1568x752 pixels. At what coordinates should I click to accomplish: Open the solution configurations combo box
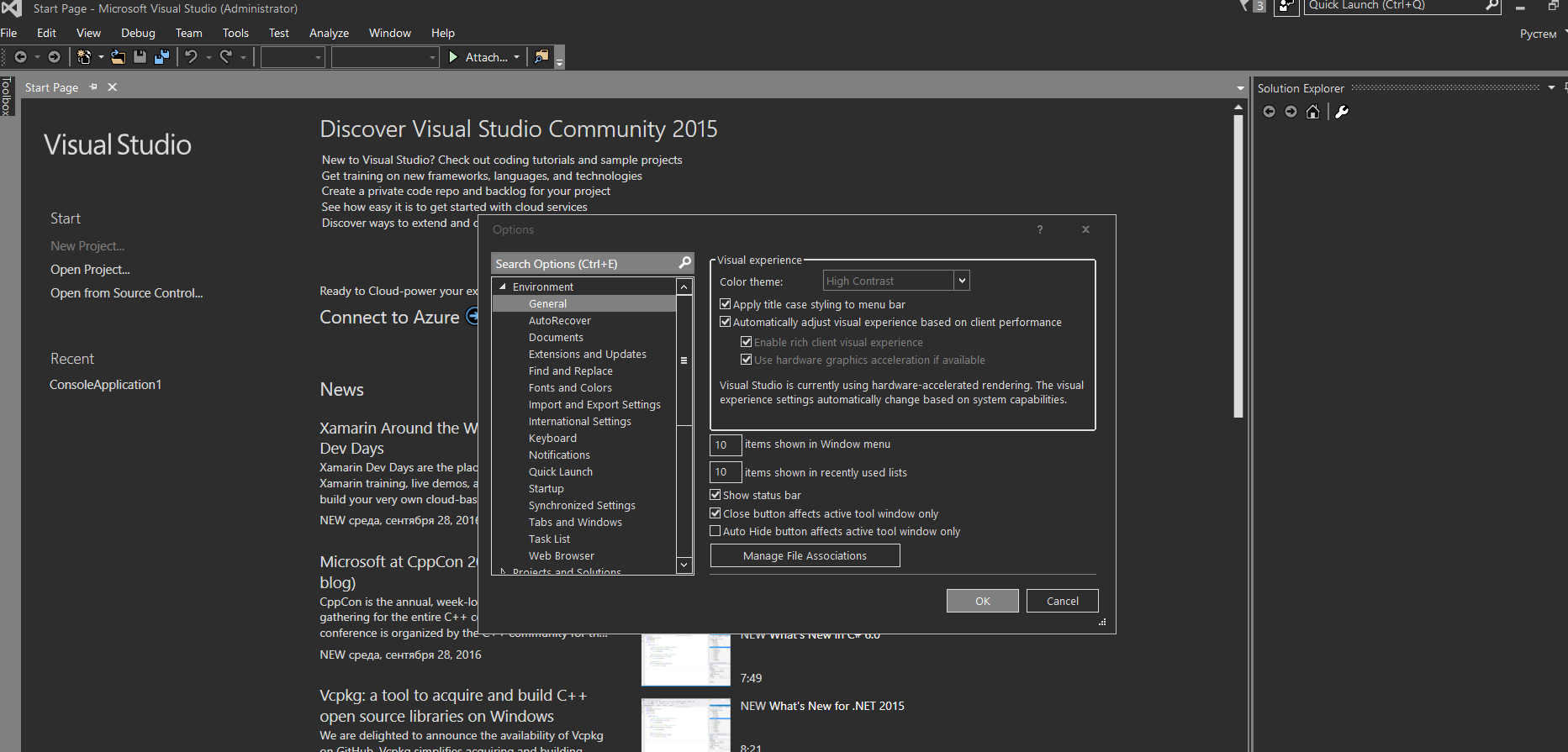[293, 57]
